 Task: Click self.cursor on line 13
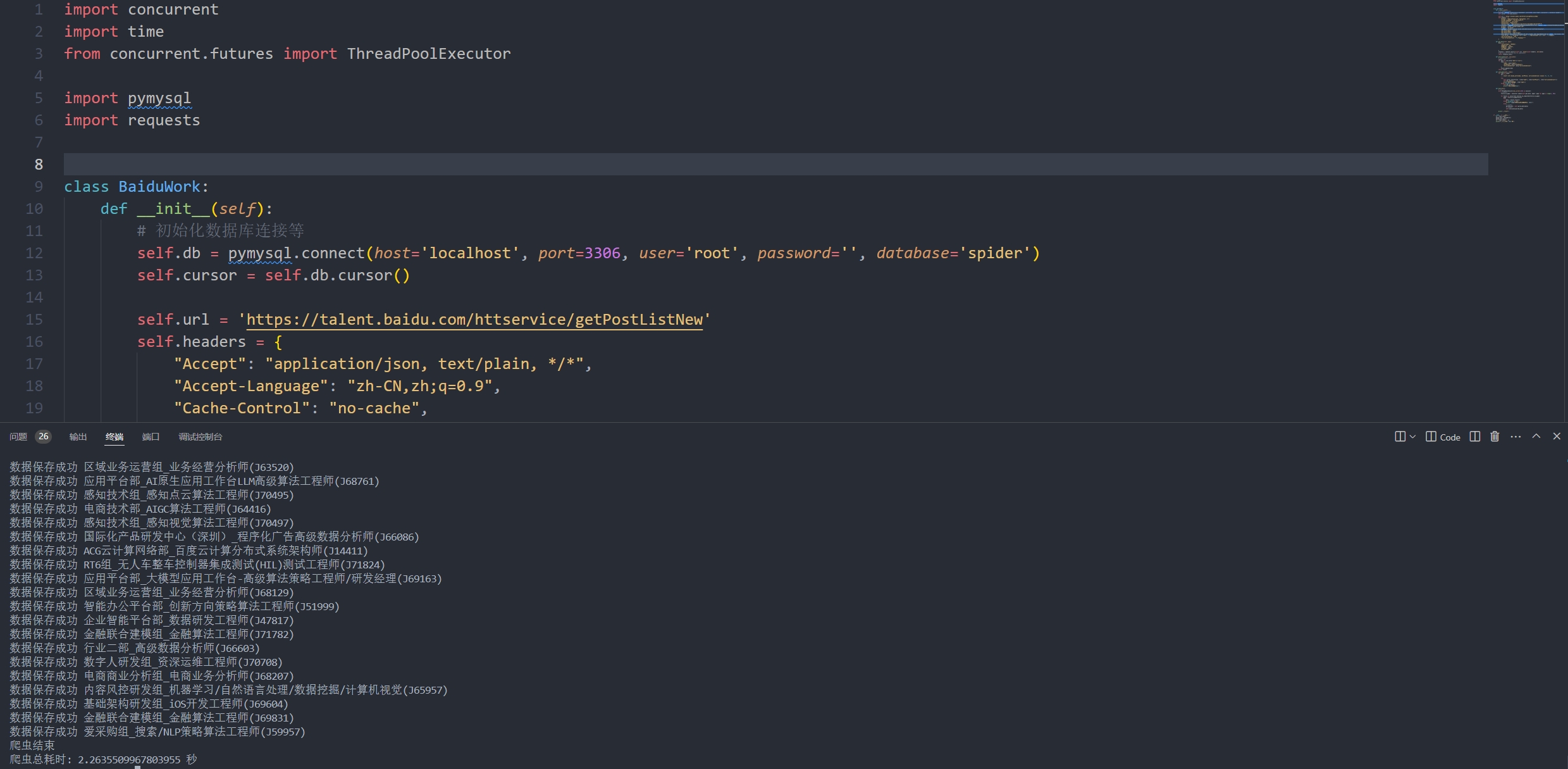pos(187,275)
